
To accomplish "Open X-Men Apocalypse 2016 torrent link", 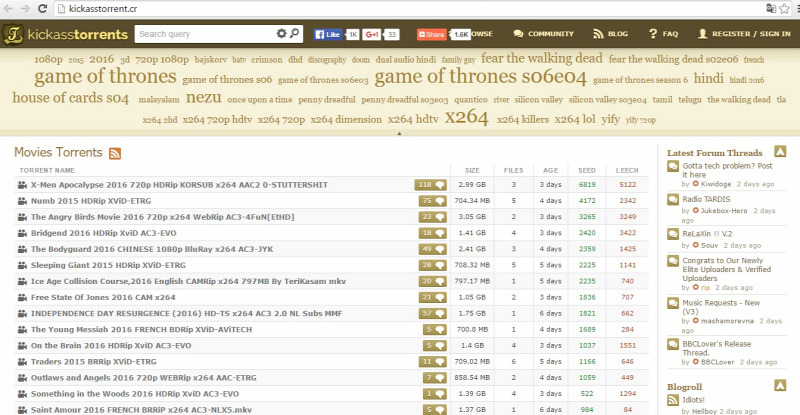I will coord(179,185).
